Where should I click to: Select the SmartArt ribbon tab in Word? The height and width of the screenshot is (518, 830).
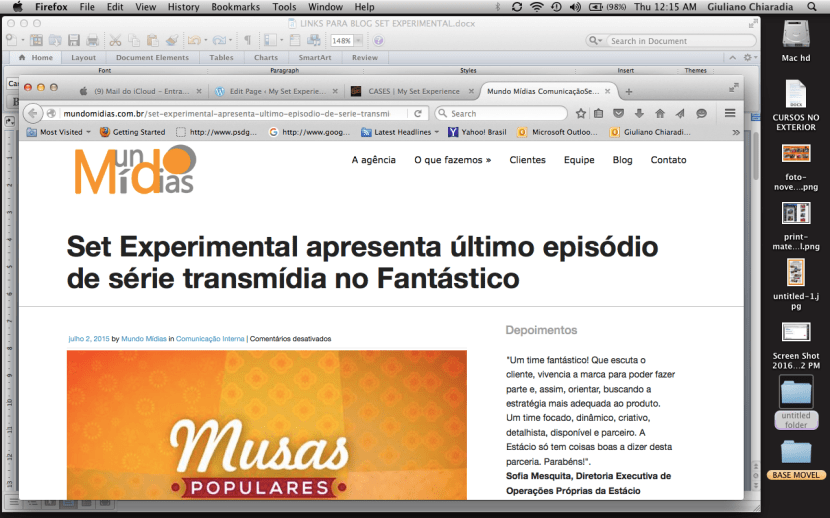[314, 57]
